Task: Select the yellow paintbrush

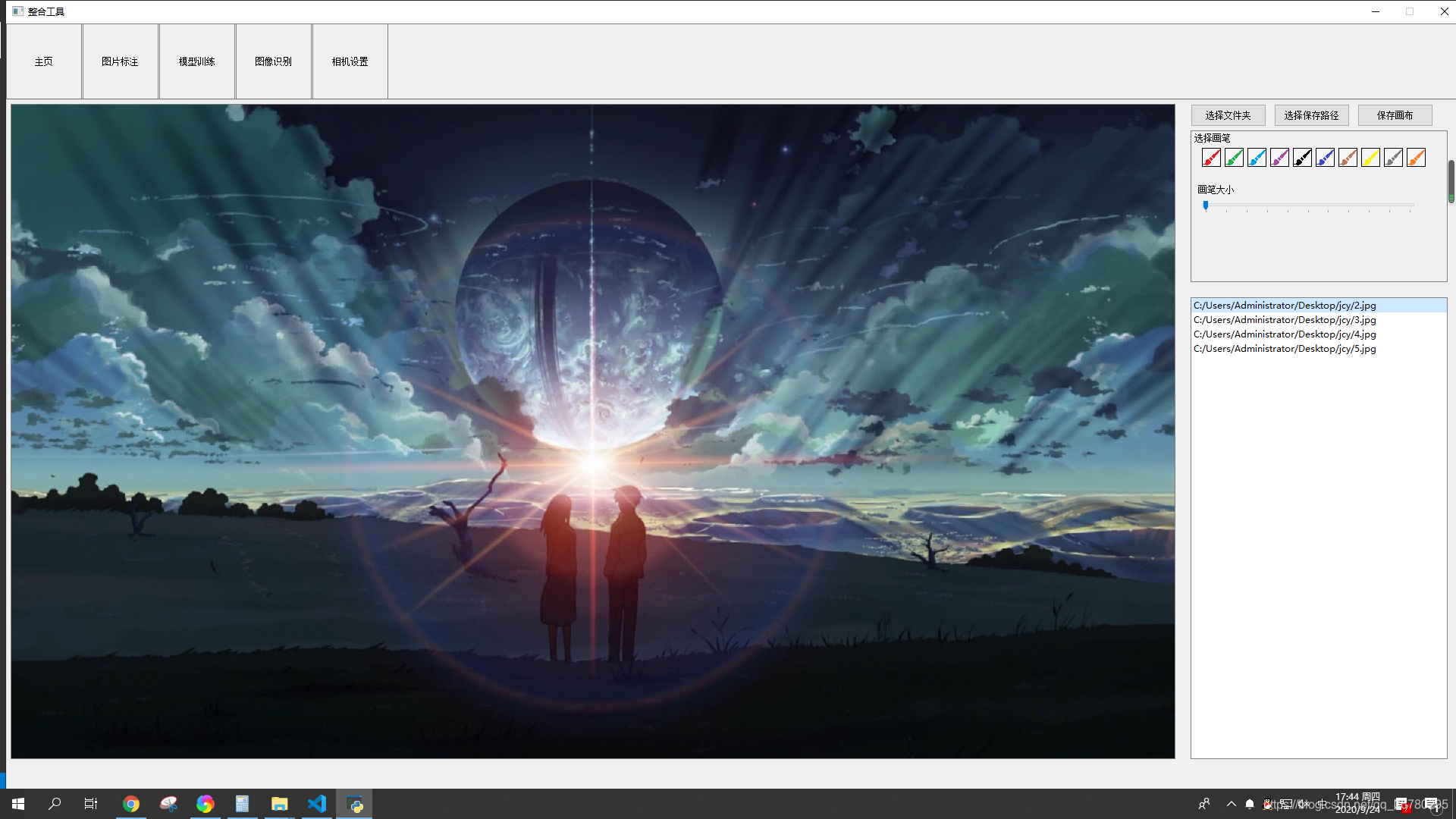Action: (1370, 158)
